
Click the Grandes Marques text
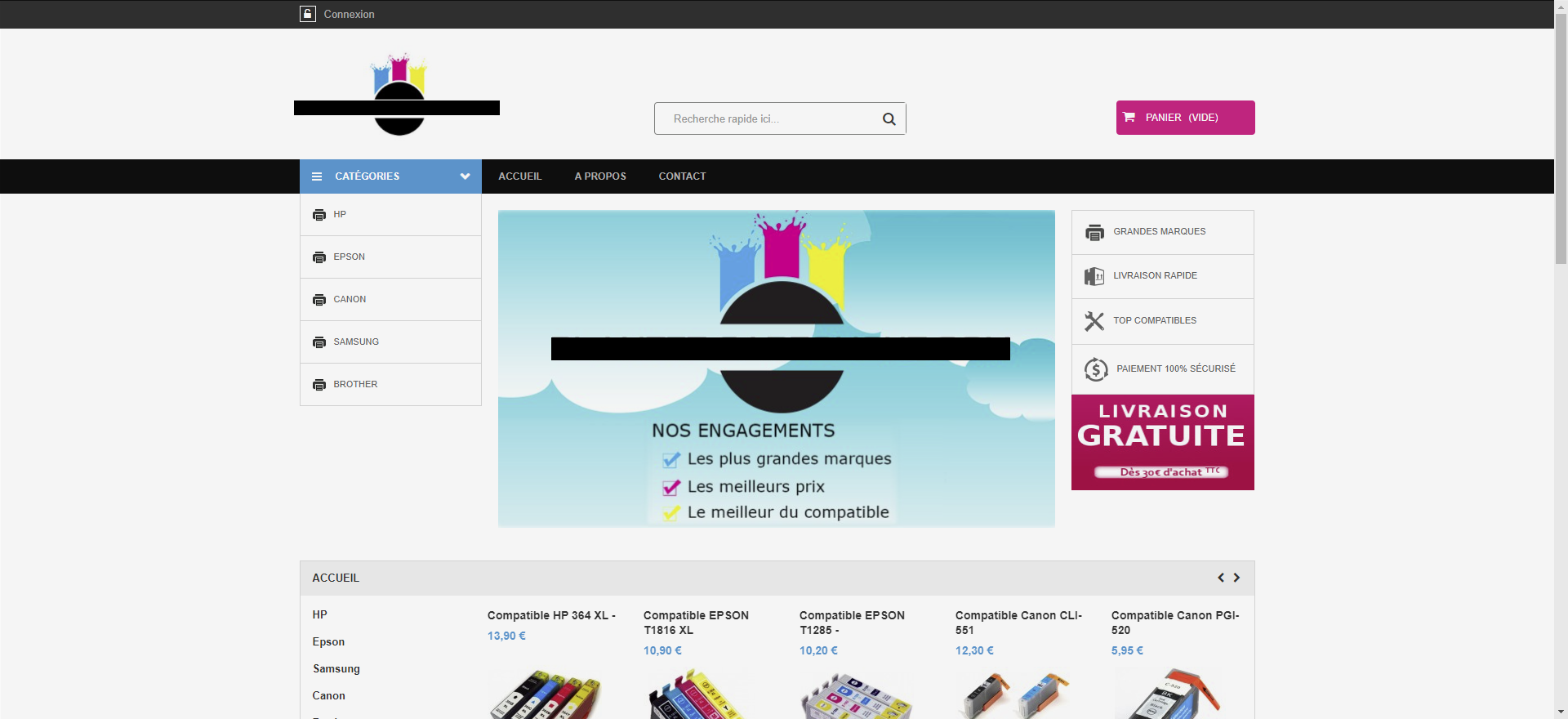tap(1159, 231)
